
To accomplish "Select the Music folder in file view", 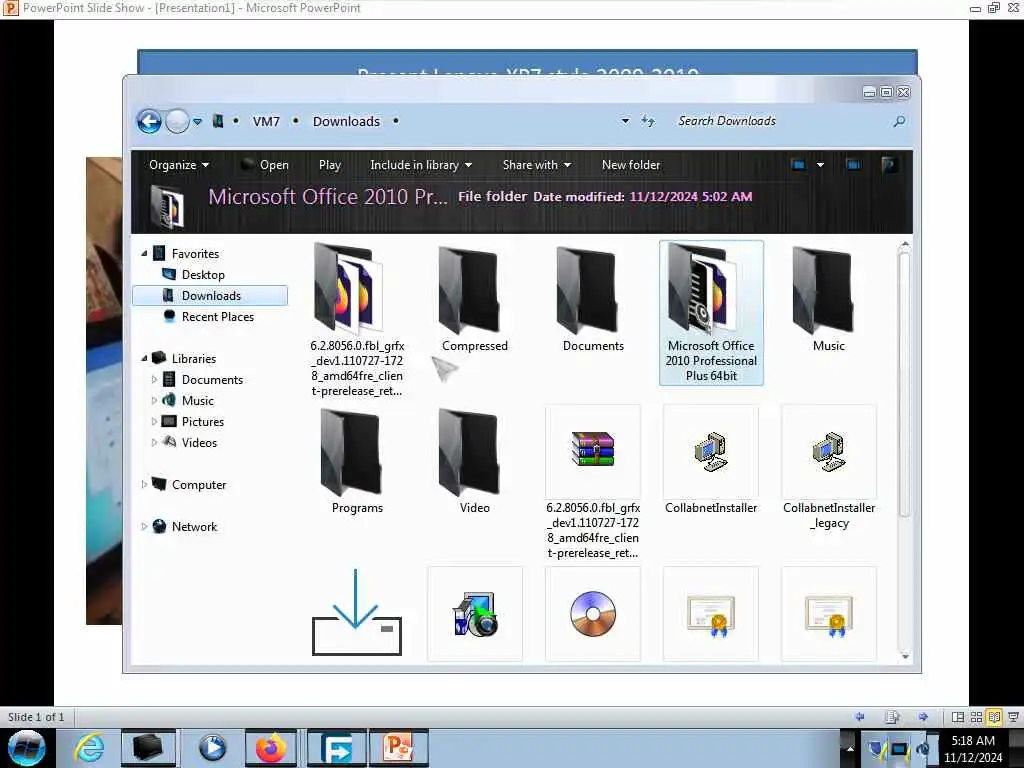I will [x=829, y=298].
